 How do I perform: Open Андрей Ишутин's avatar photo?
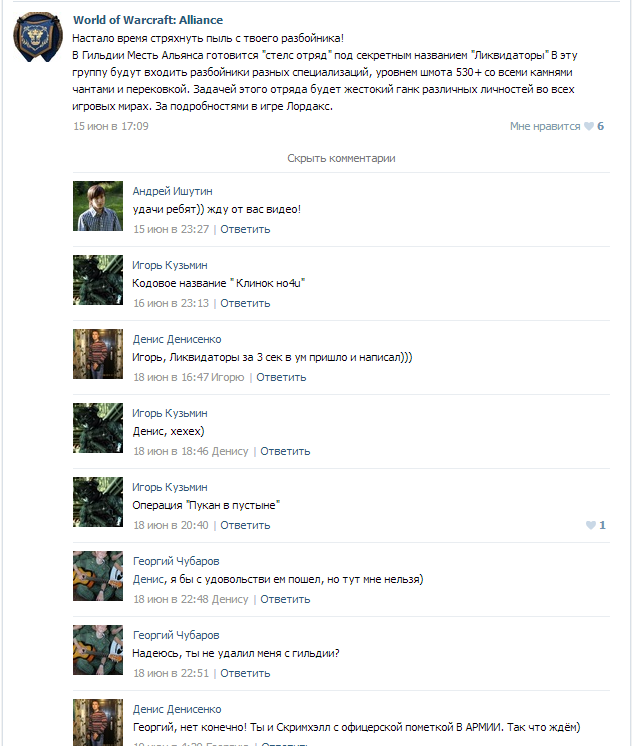click(x=98, y=206)
